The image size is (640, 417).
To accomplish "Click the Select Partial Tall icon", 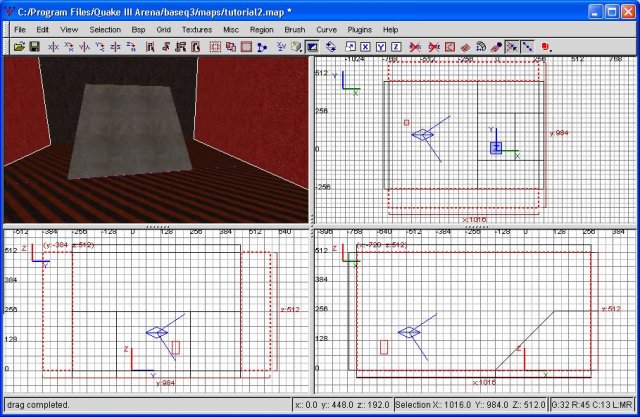I will click(181, 47).
